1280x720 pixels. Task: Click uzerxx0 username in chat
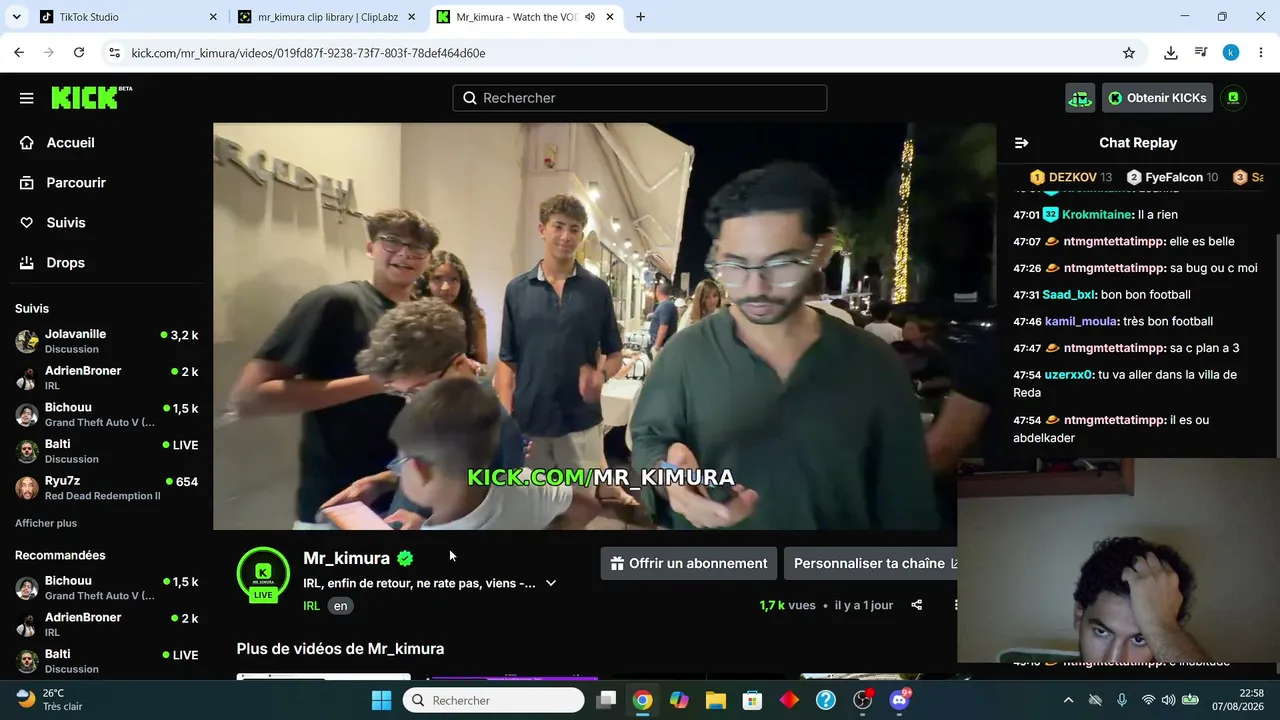1070,375
